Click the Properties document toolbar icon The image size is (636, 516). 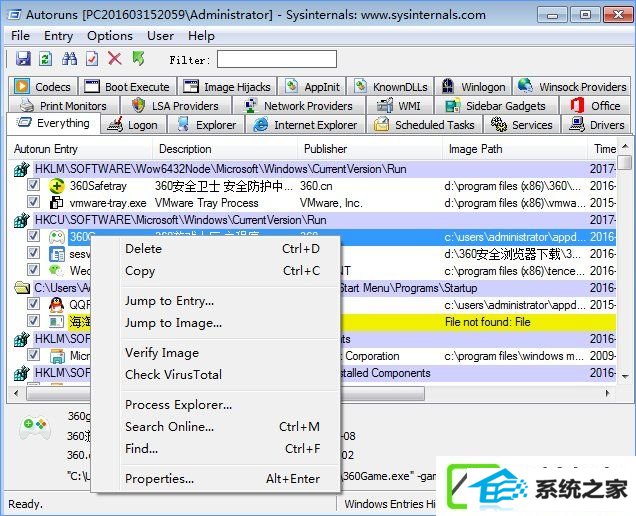pos(92,59)
